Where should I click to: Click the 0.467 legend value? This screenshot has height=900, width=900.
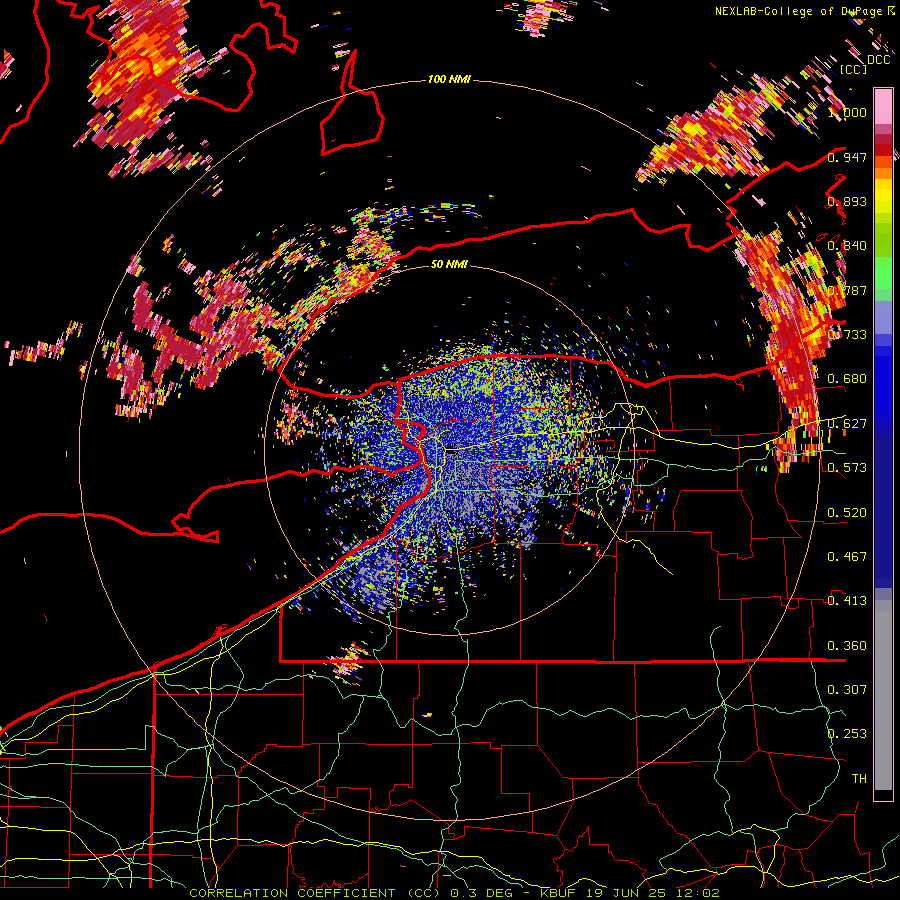(847, 557)
